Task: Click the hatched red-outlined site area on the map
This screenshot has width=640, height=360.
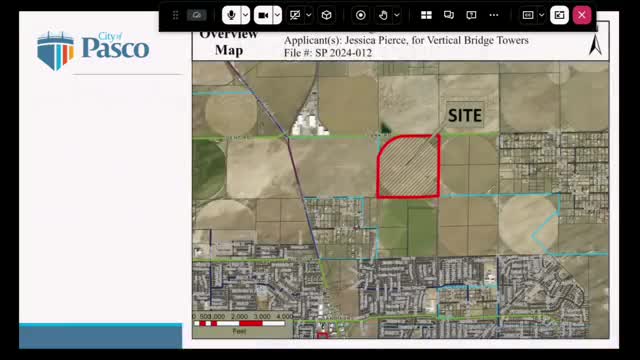Action: [x=408, y=167]
